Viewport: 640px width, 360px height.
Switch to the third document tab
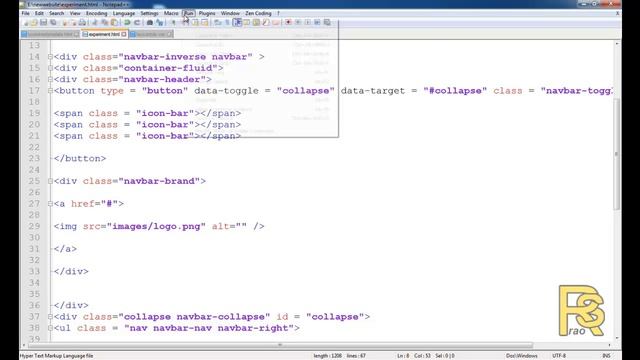coord(151,34)
